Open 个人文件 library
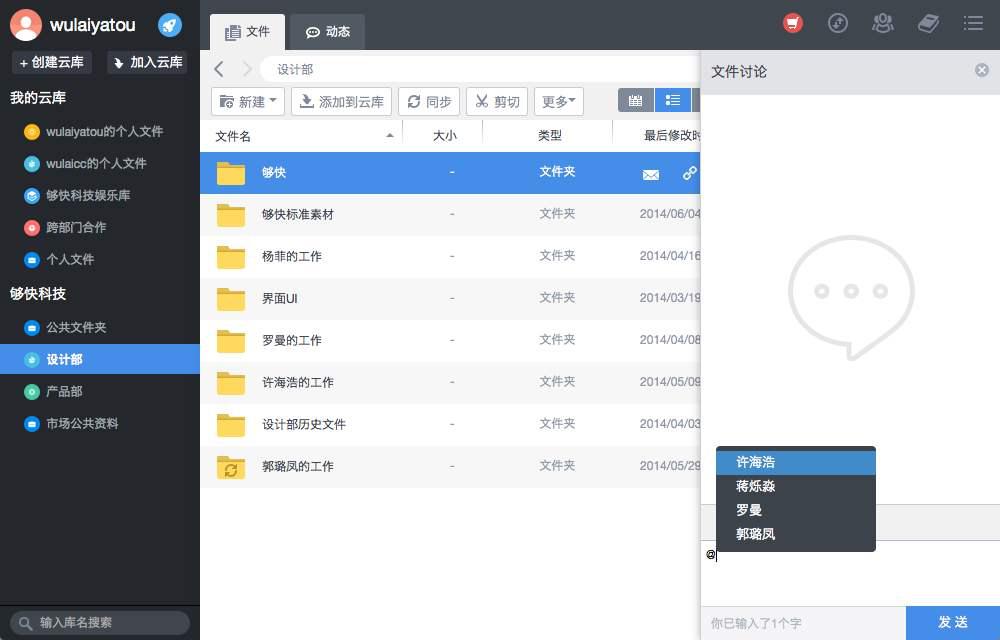 100,259
